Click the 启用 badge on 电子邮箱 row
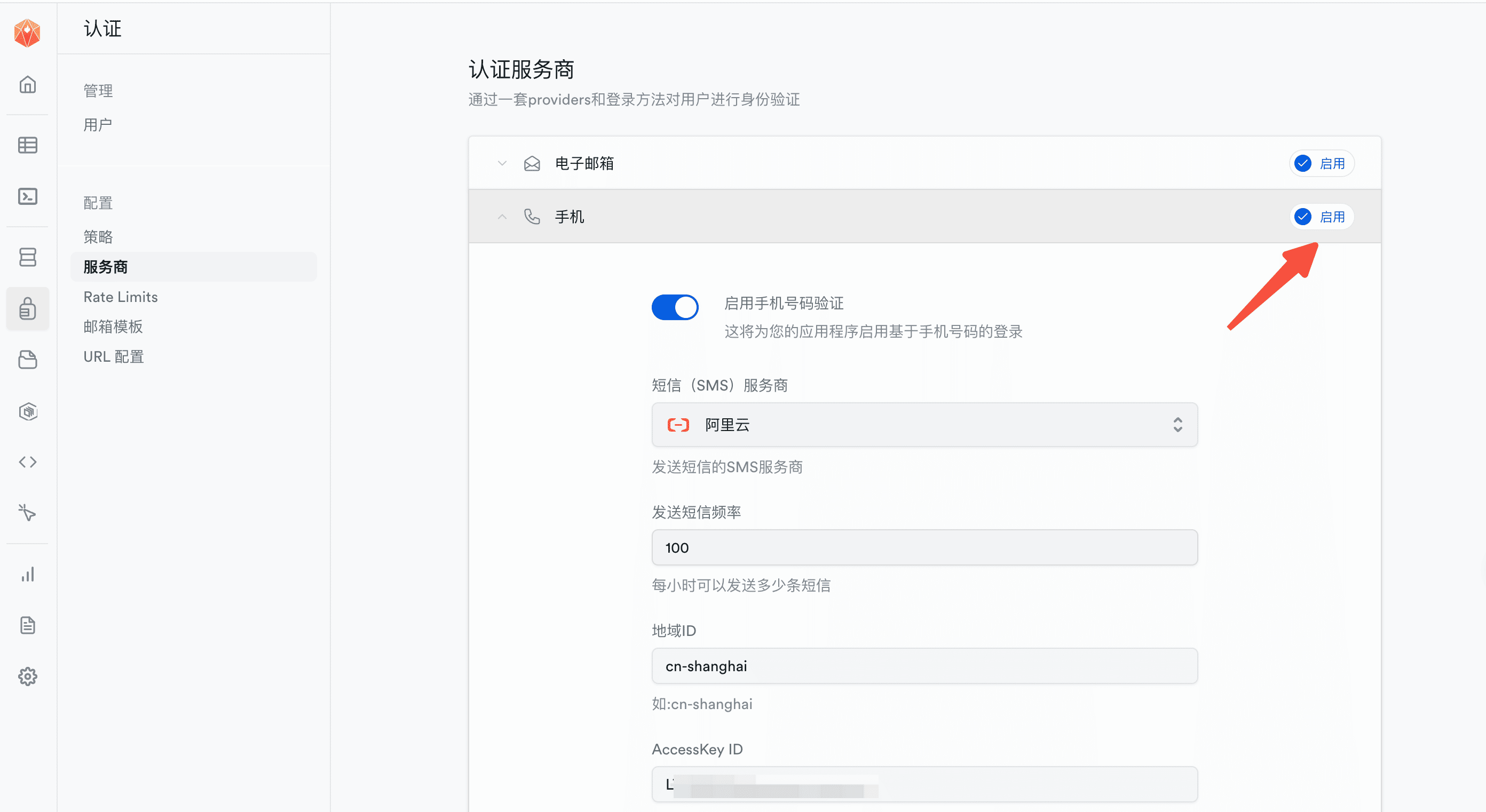The image size is (1486, 812). [x=1322, y=164]
